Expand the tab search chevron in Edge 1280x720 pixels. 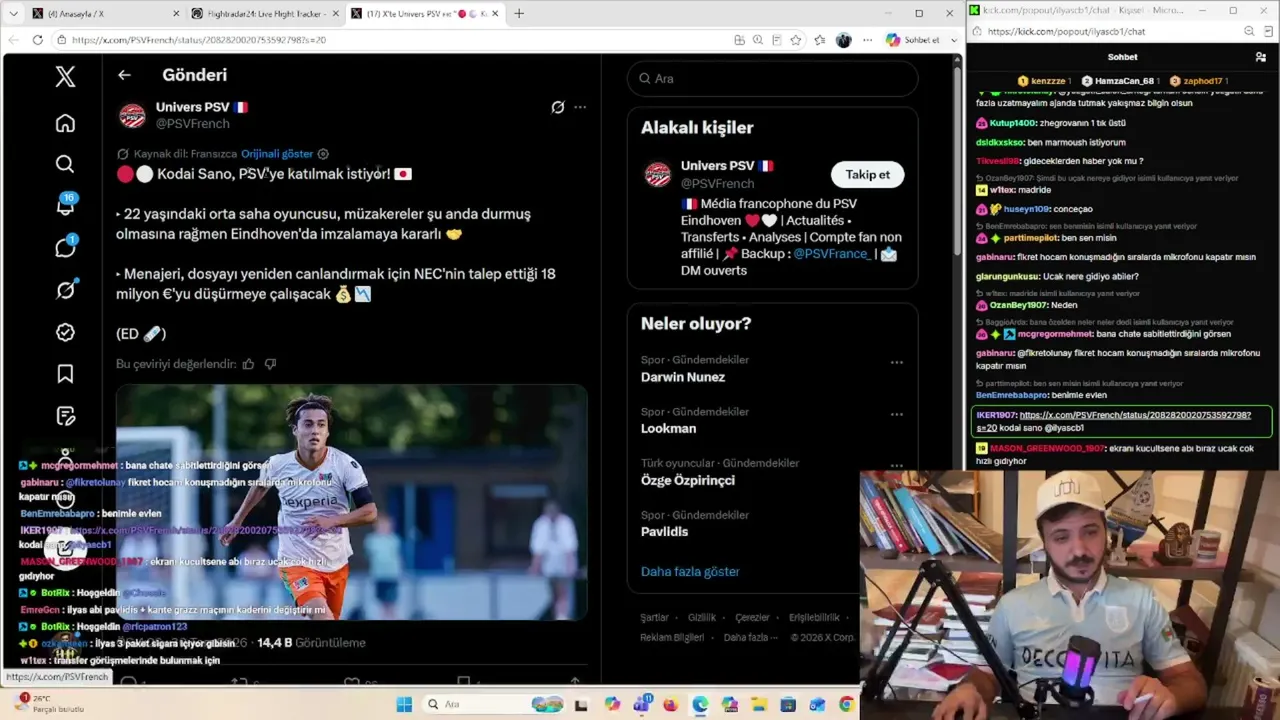click(x=12, y=14)
